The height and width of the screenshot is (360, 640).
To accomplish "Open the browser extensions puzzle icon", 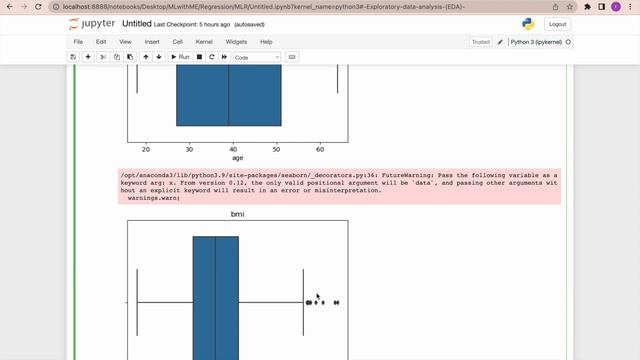I will (x=587, y=7).
